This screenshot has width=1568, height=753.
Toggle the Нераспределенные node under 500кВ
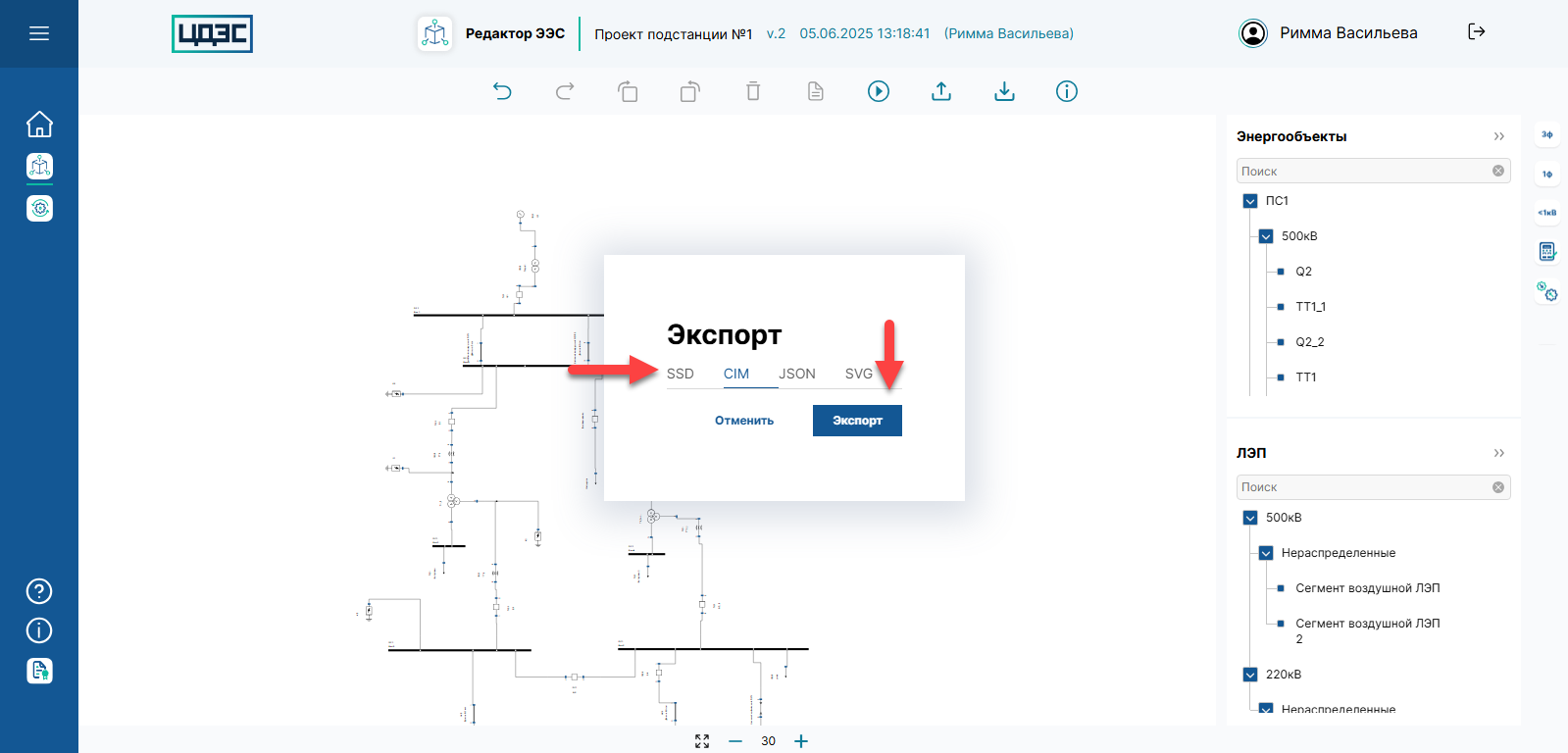click(x=1266, y=553)
